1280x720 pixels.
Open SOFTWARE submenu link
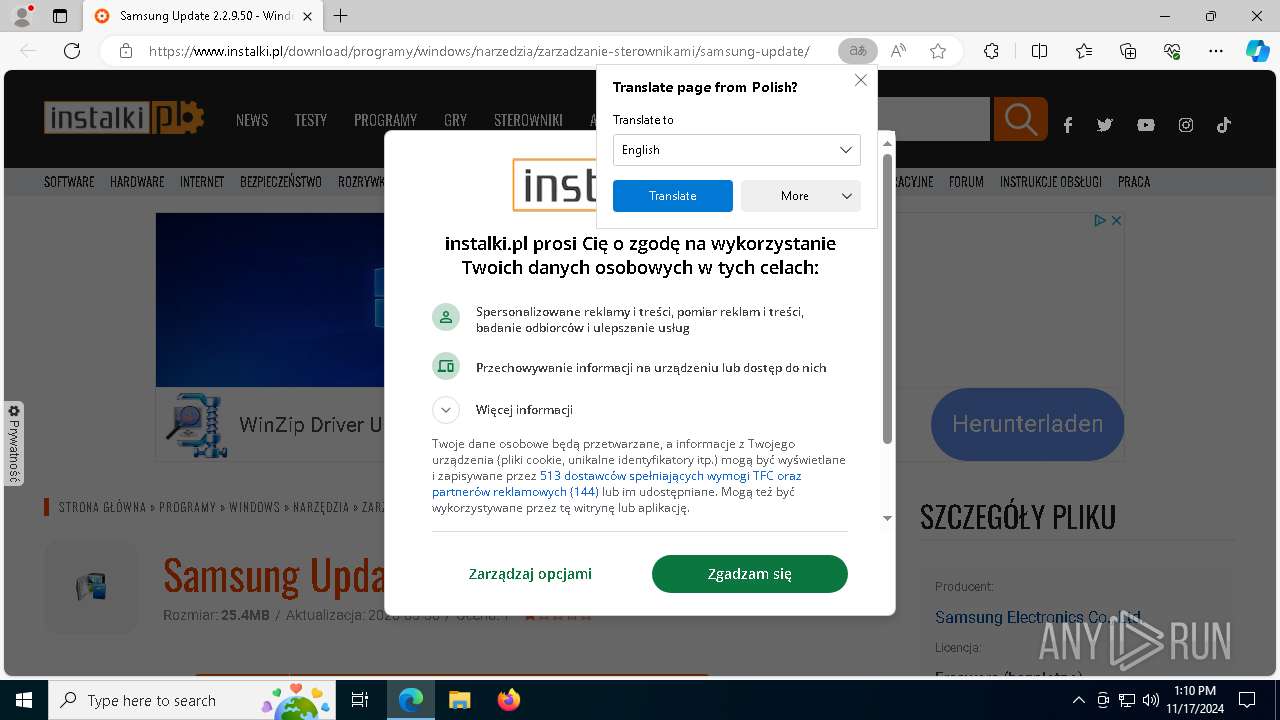(x=69, y=182)
